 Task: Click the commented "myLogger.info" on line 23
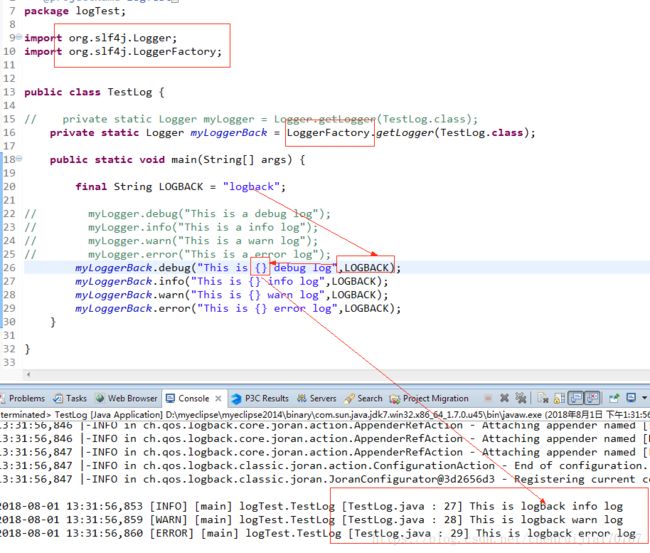pyautogui.click(x=130, y=228)
